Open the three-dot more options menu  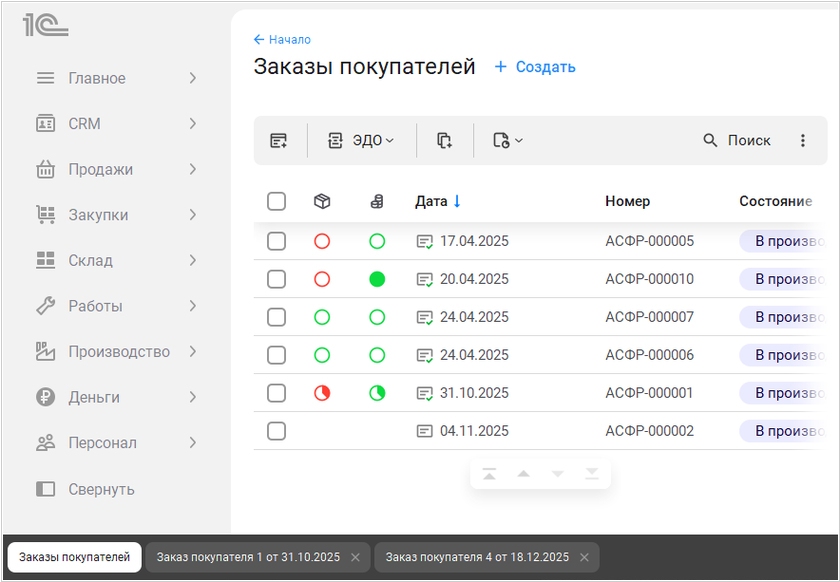(802, 141)
